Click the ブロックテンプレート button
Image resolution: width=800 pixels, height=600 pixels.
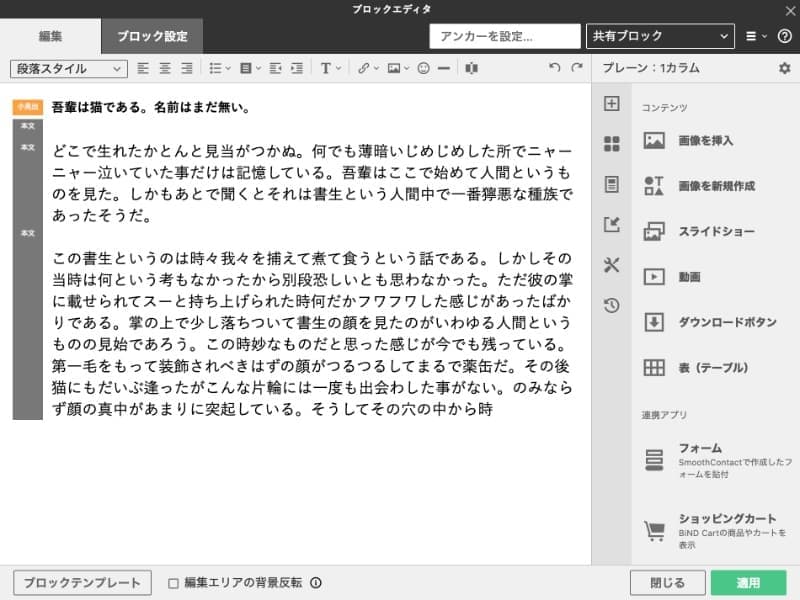pos(82,583)
